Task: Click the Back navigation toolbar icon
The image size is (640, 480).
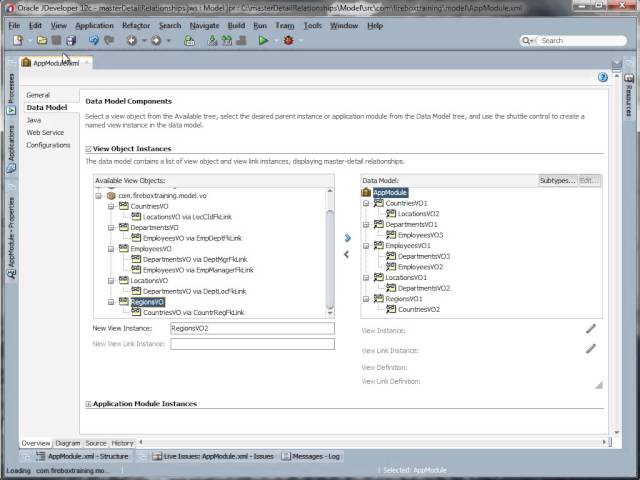Action: (x=131, y=40)
